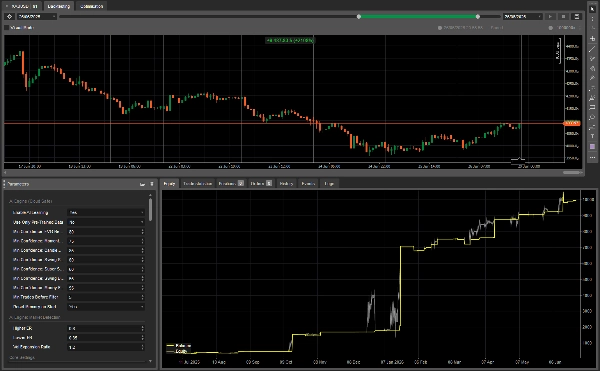Click the Balance legend entry in equity chart
The width and height of the screenshot is (600, 371).
pos(179,345)
